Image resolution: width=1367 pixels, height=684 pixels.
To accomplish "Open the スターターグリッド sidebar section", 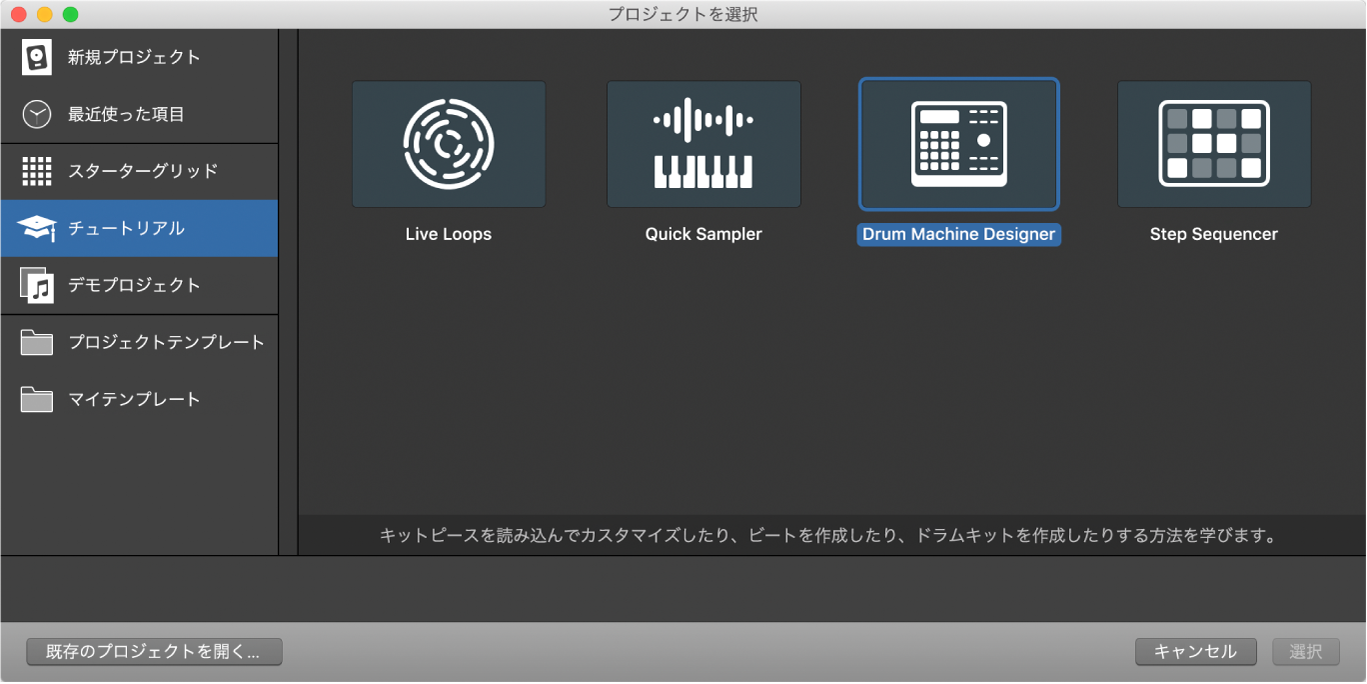I will (139, 171).
